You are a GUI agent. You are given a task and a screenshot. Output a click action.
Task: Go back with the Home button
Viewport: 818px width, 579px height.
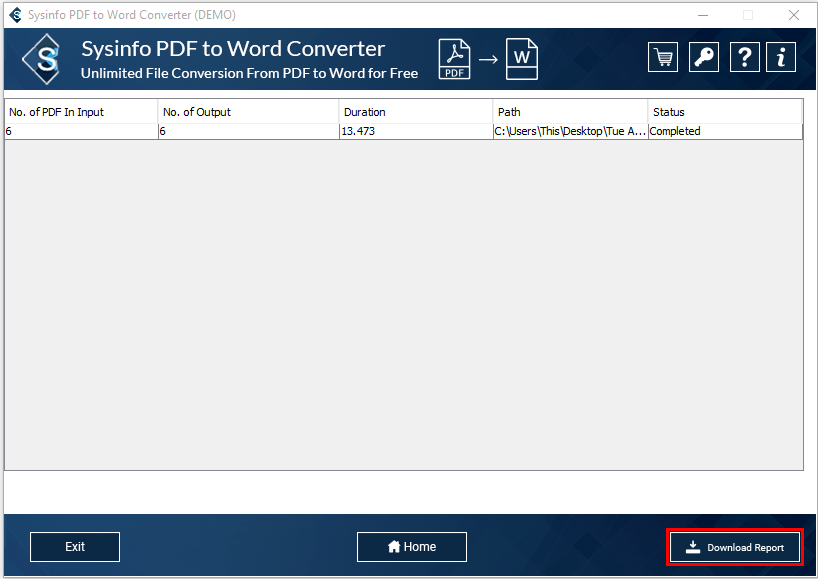(x=412, y=547)
